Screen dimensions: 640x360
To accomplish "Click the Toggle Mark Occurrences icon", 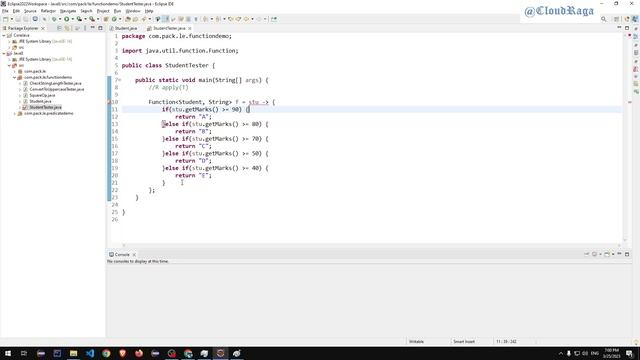I will click(x=166, y=19).
